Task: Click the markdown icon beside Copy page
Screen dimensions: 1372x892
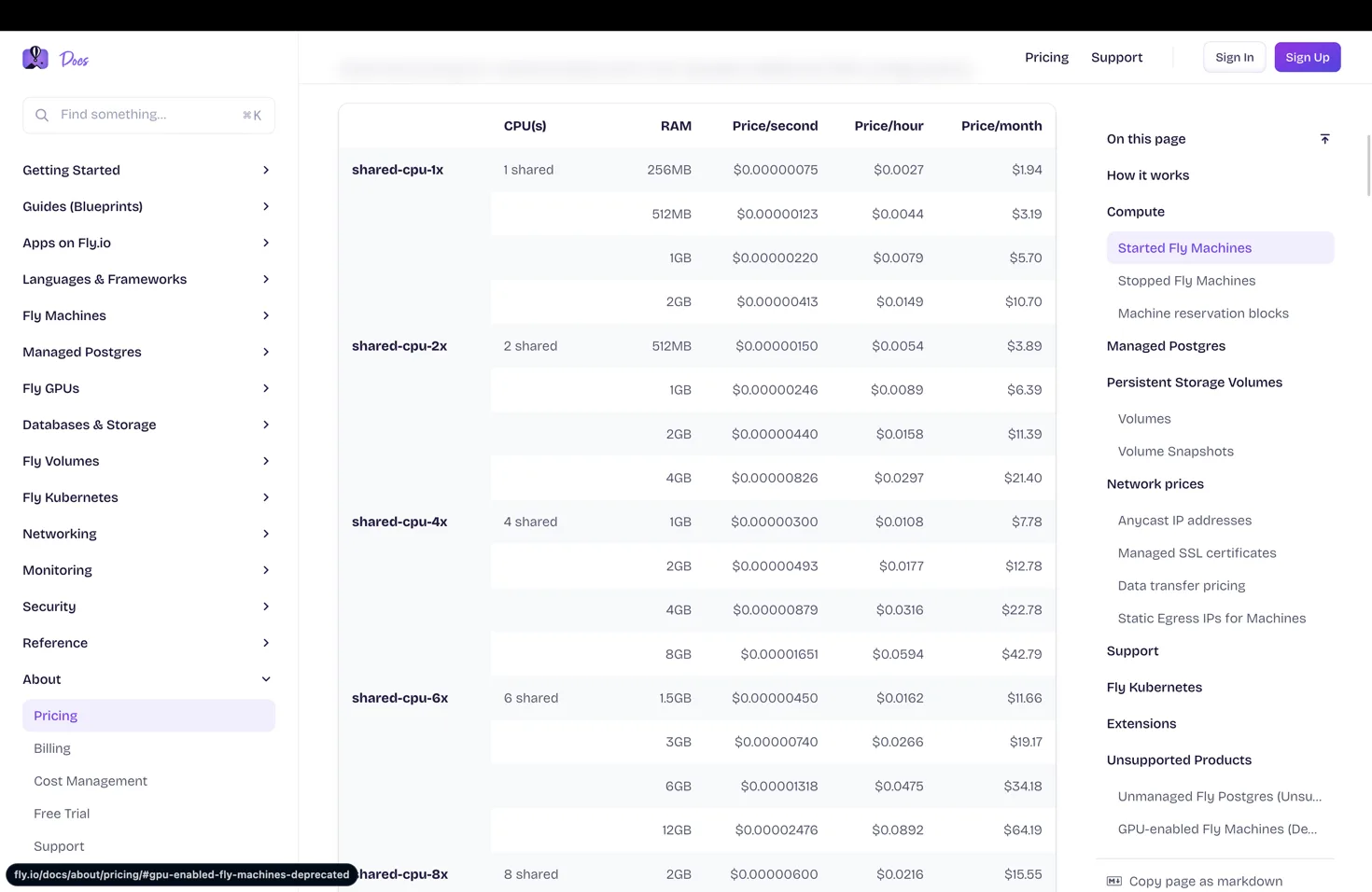Action: (x=1114, y=881)
